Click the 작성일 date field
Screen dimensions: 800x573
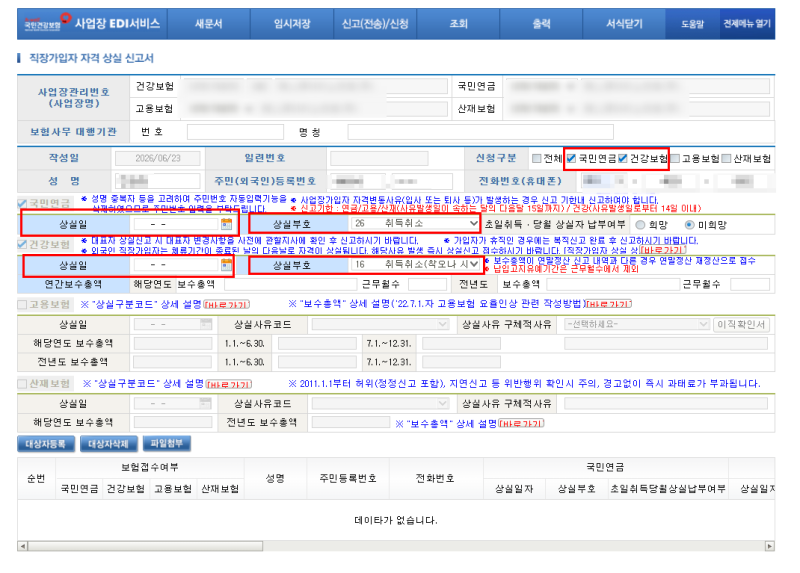click(x=158, y=159)
